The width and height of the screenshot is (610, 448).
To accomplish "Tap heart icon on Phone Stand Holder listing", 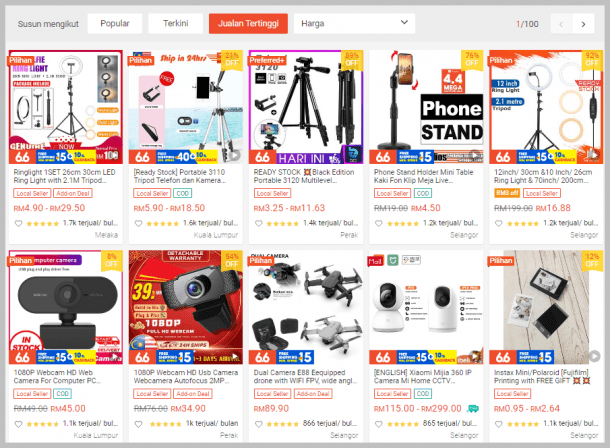I will pos(379,224).
